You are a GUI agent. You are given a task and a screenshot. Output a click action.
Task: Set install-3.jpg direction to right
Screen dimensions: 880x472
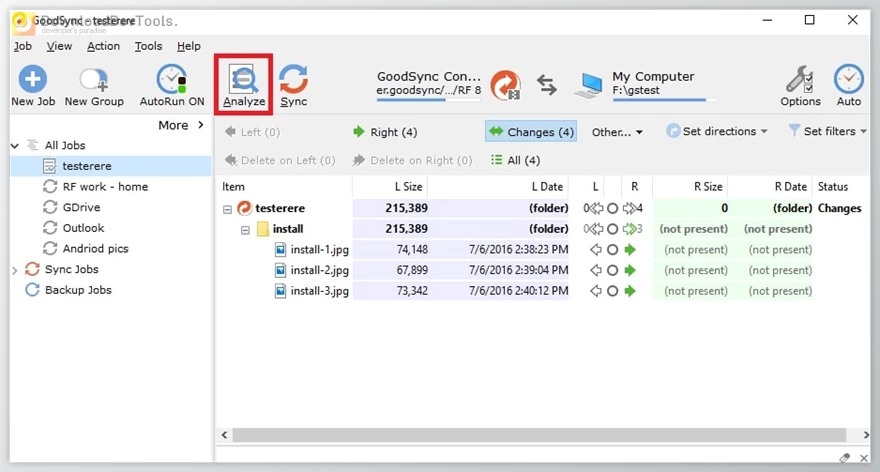630,291
